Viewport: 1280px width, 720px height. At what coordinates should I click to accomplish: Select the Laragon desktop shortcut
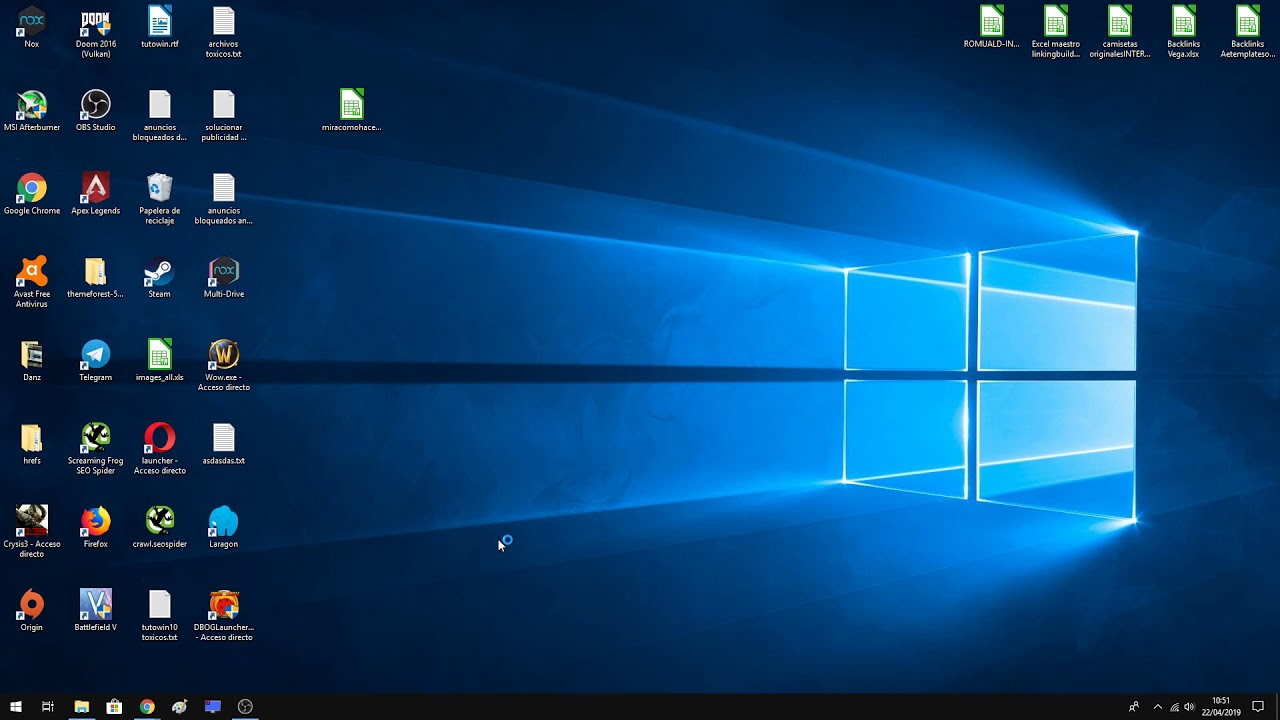point(224,528)
